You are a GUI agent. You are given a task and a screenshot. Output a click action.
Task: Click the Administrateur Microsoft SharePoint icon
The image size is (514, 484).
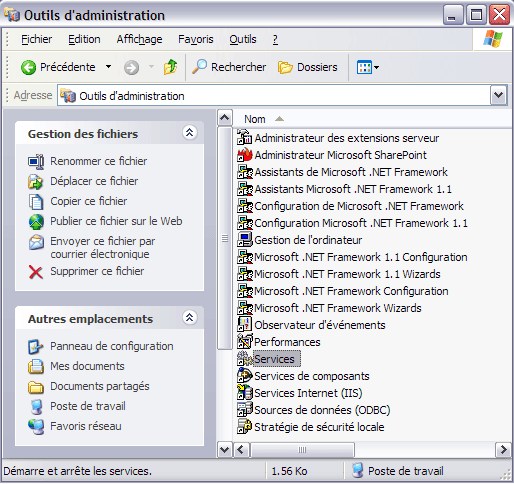pos(245,155)
